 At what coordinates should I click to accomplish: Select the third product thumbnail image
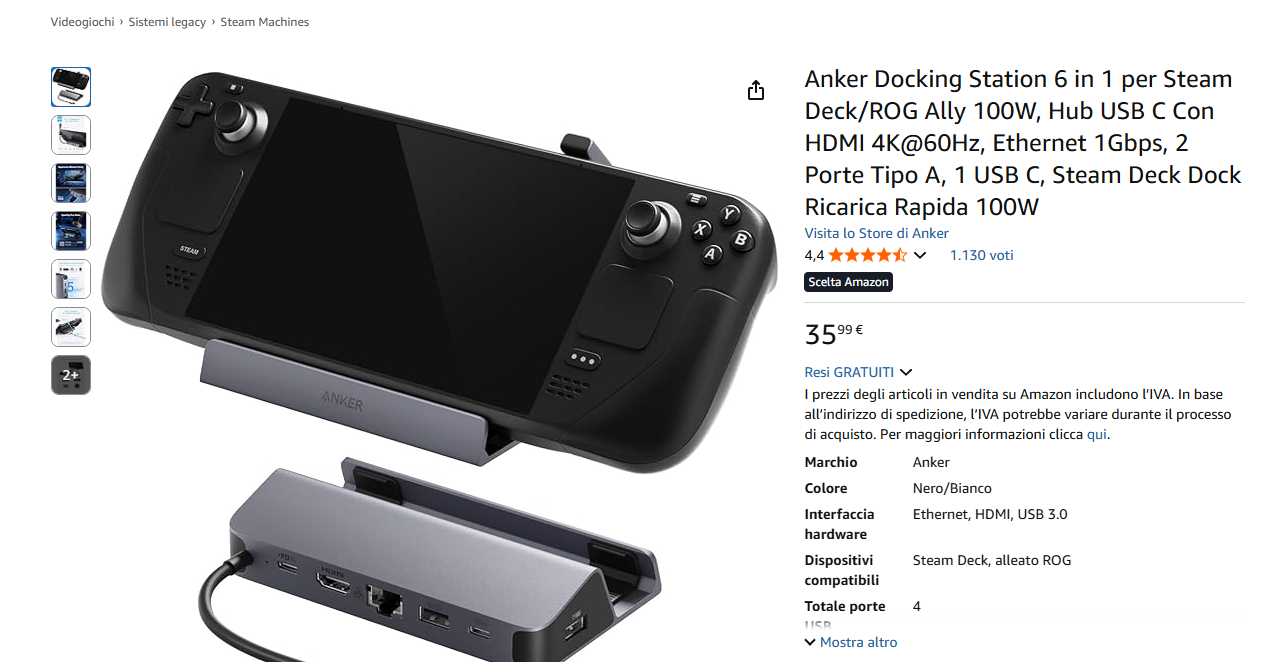click(71, 183)
